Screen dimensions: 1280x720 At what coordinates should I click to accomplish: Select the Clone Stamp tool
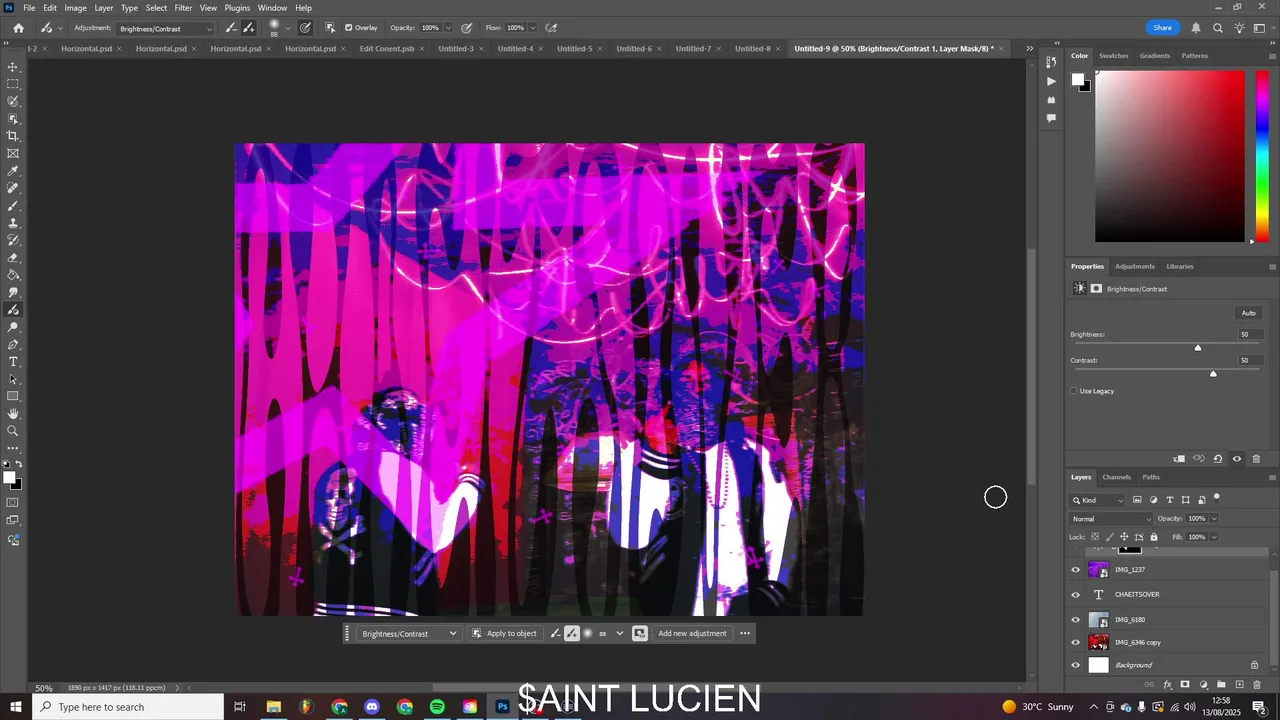[13, 223]
